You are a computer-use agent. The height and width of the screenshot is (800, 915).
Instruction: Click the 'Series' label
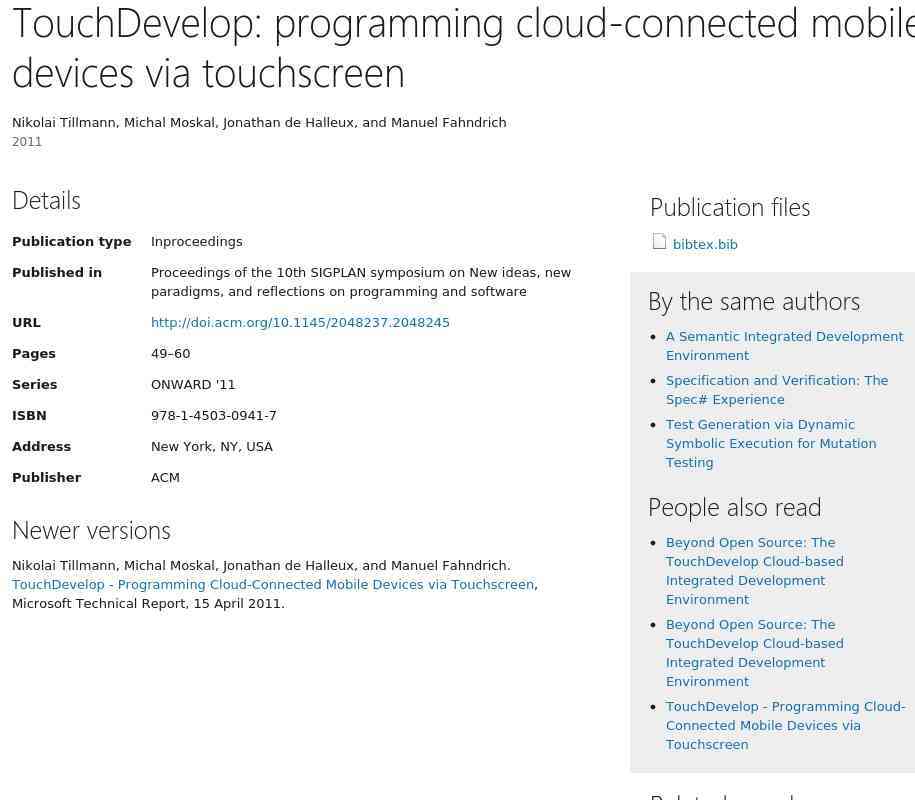pos(34,385)
